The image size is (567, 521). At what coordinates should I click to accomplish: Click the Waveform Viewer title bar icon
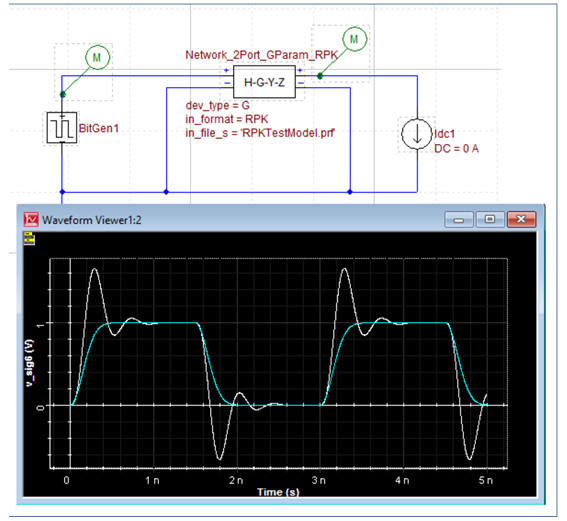tap(31, 219)
